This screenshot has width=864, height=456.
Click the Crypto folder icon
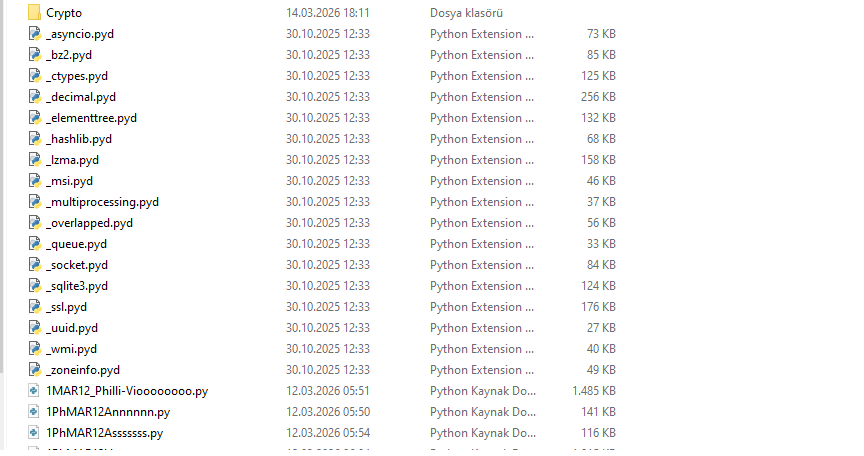tap(34, 13)
